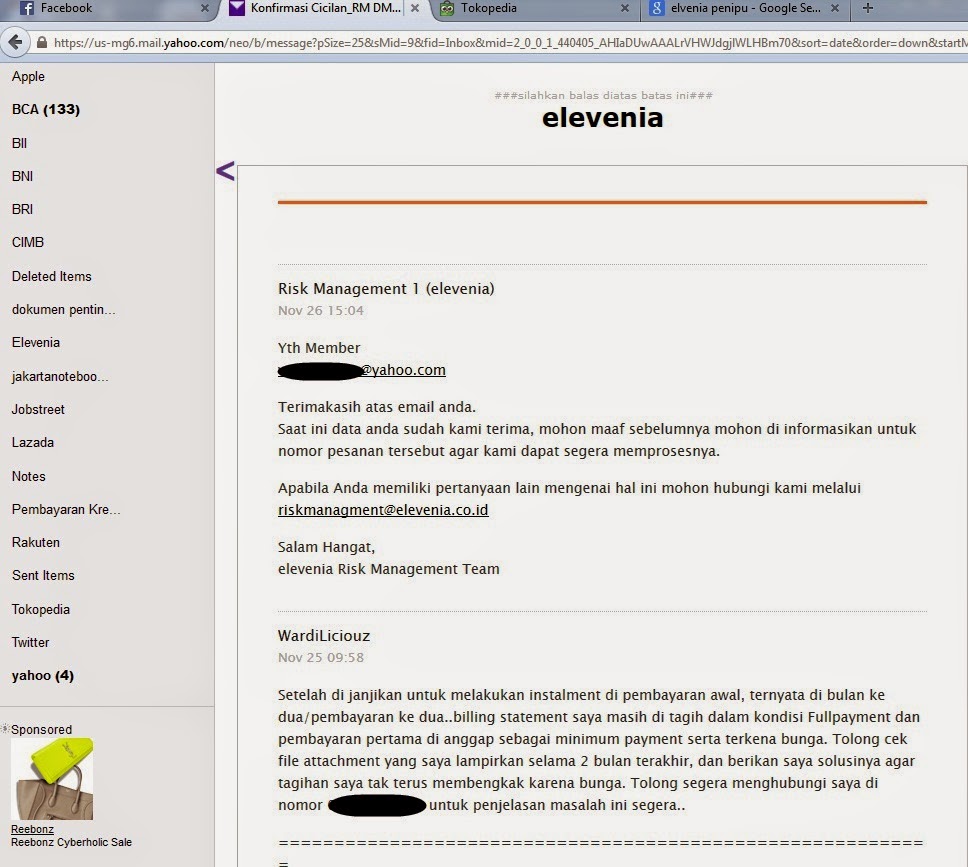
Task: Open the Notes folder
Action: (x=28, y=476)
